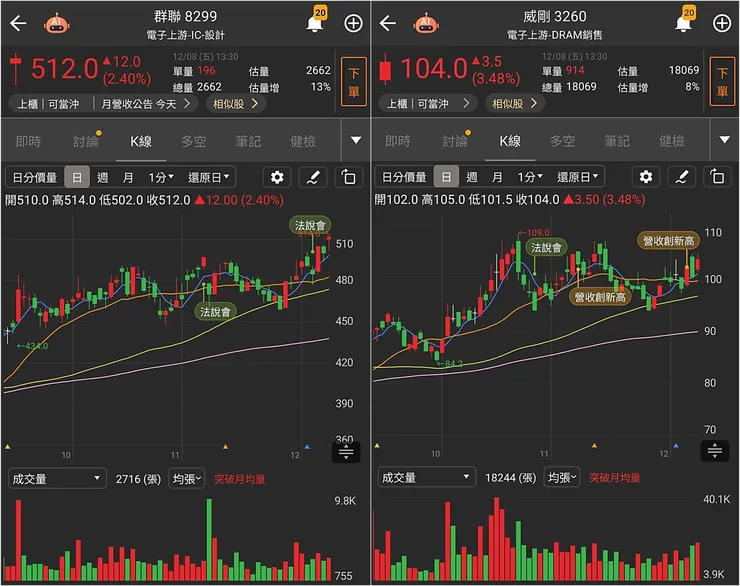Screen dimensions: 740x586
Task: Click the upper 營收創新高 marker on 威剛 chart
Action: point(668,241)
